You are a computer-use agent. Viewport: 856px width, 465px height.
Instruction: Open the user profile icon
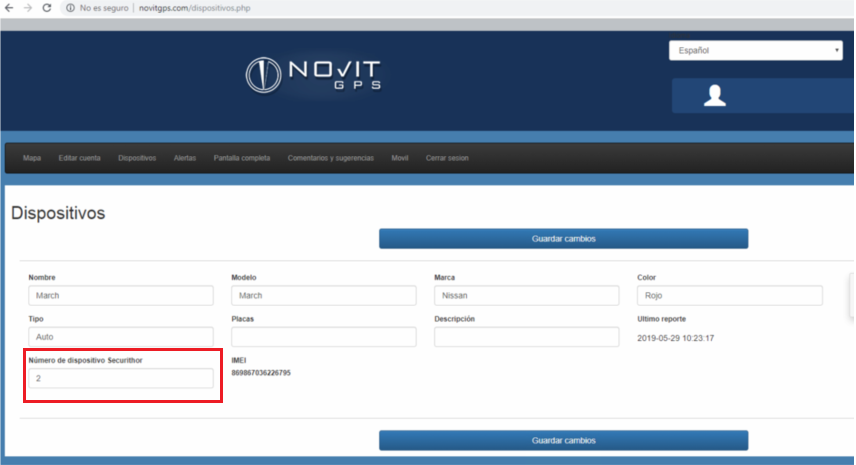(715, 96)
